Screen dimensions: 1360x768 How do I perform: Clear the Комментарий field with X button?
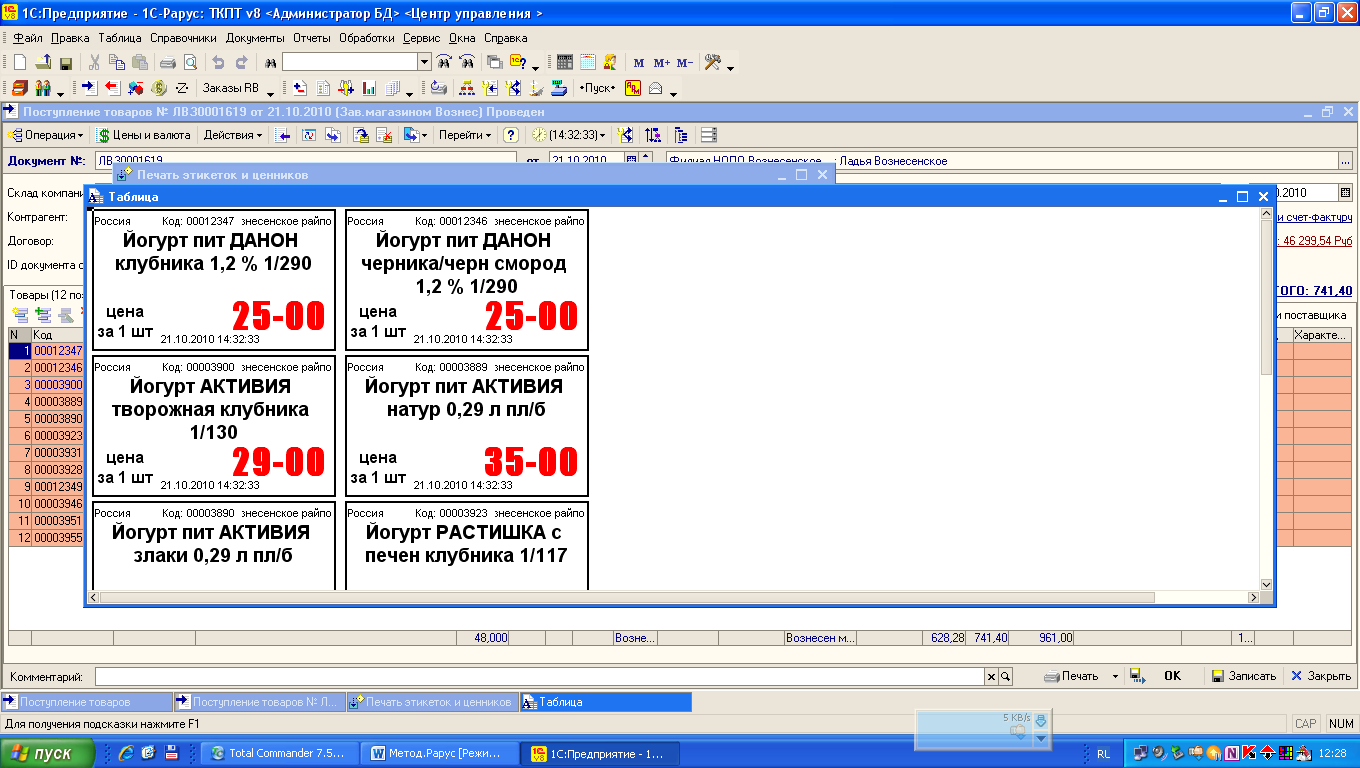(x=992, y=677)
